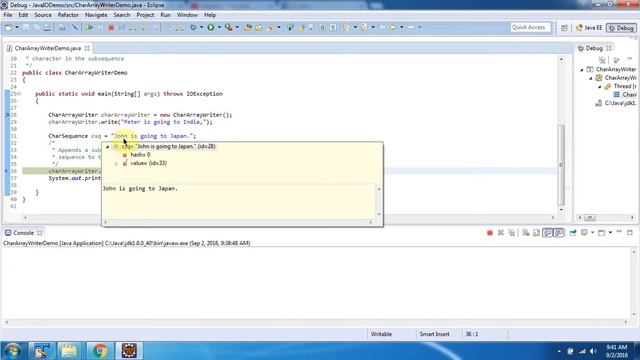Click the Quick Access search field
This screenshot has height=360, width=640.
pos(530,27)
